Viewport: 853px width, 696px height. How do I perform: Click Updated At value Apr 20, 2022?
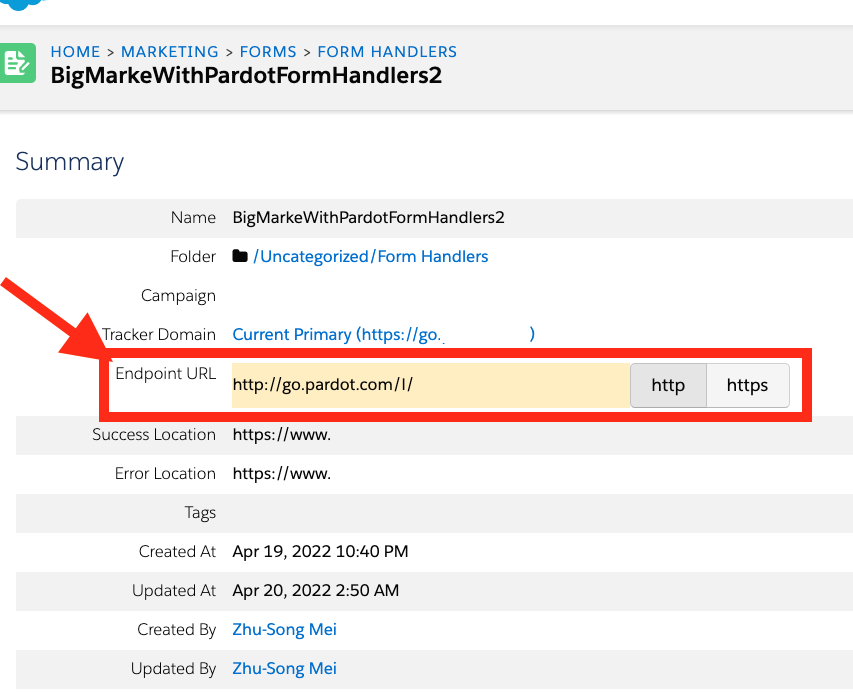coord(316,590)
